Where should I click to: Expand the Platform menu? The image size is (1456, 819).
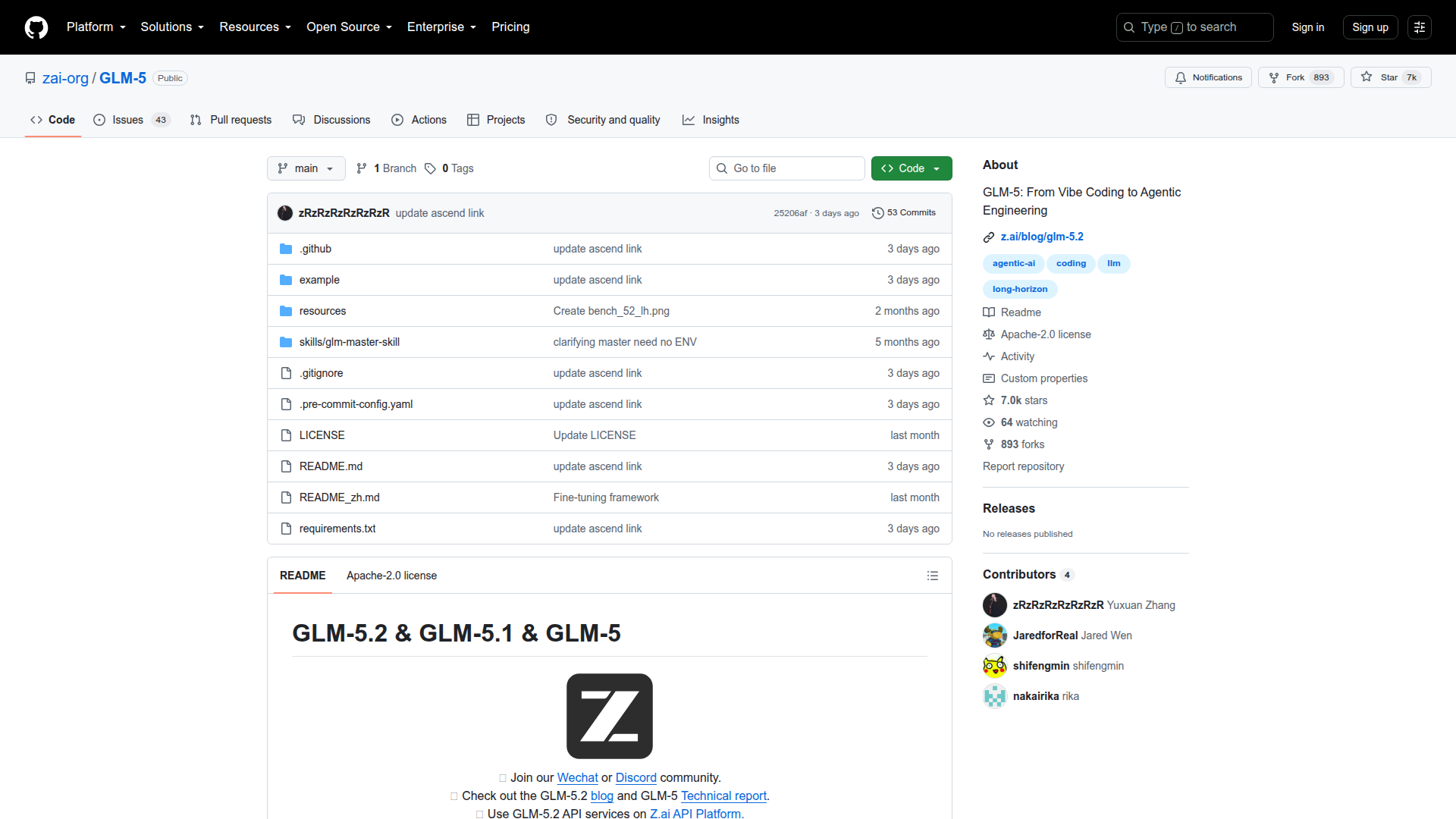click(96, 27)
